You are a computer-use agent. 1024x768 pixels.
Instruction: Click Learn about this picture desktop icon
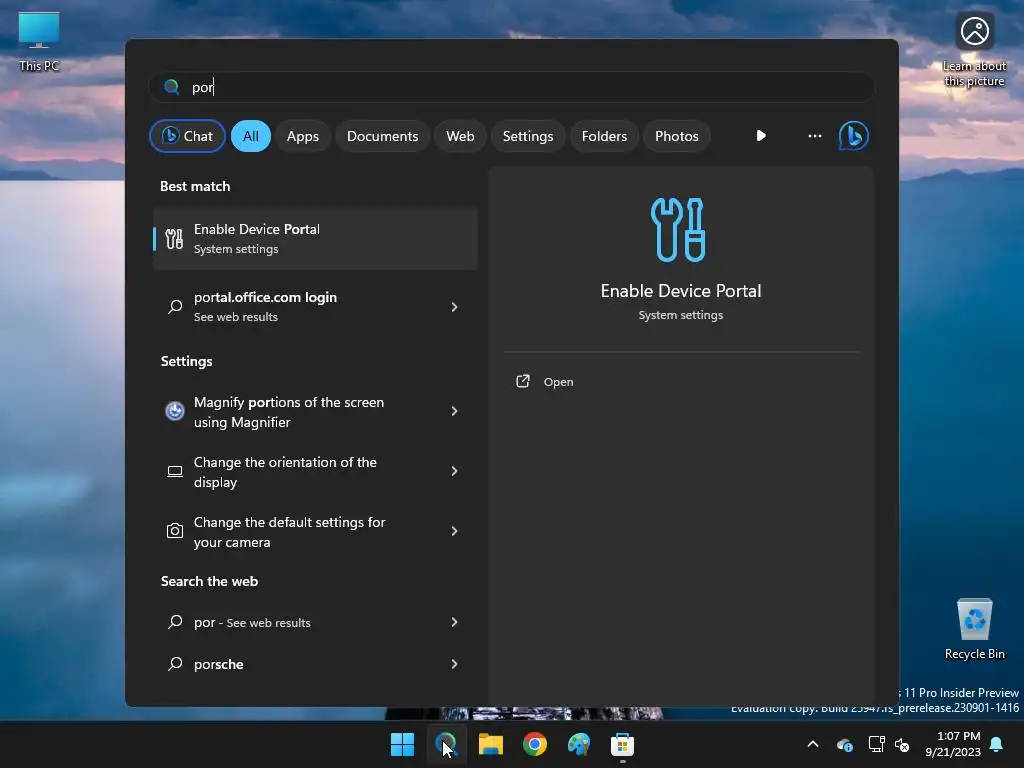tap(974, 49)
